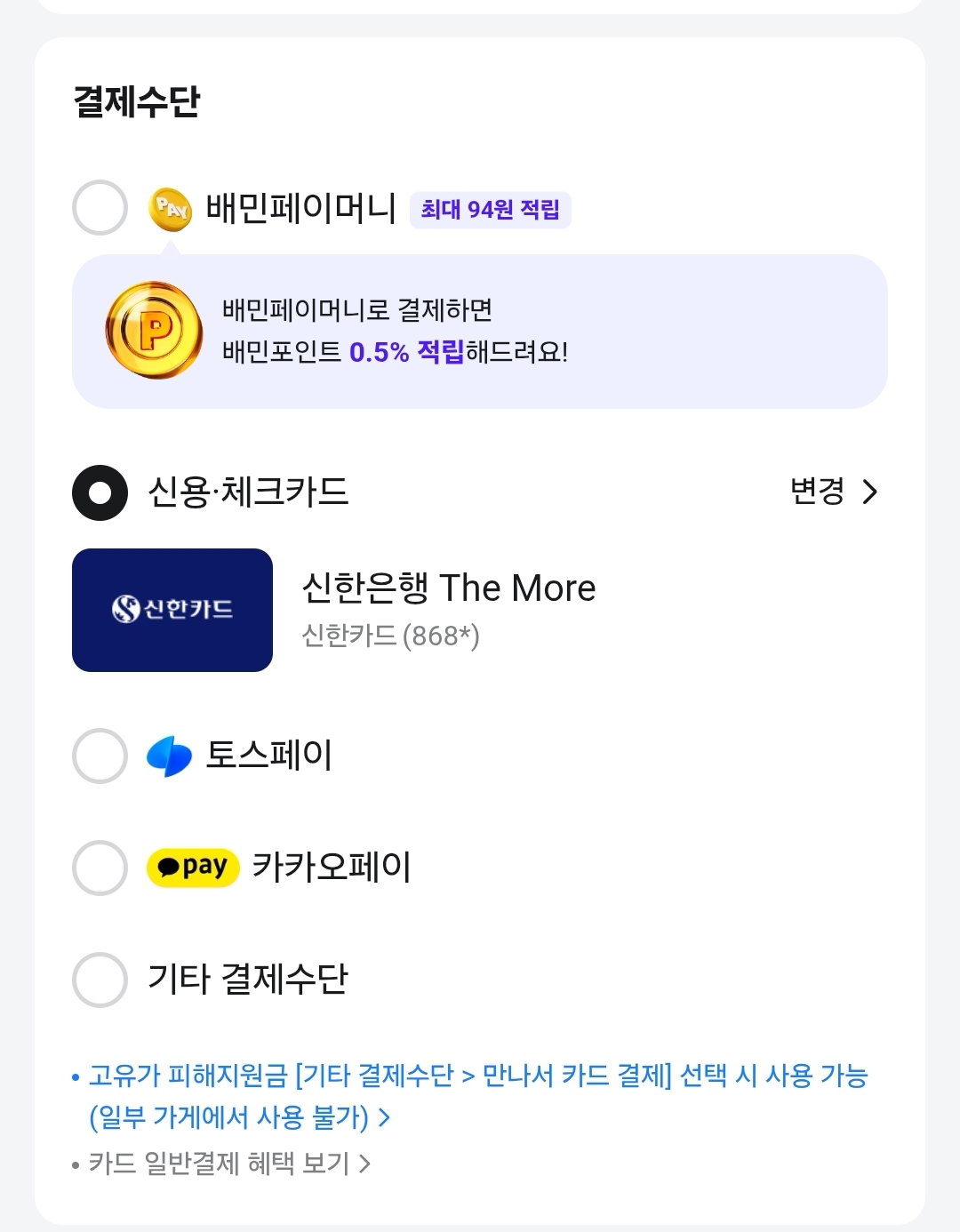Choose the 토스페이 radio option

coord(100,756)
